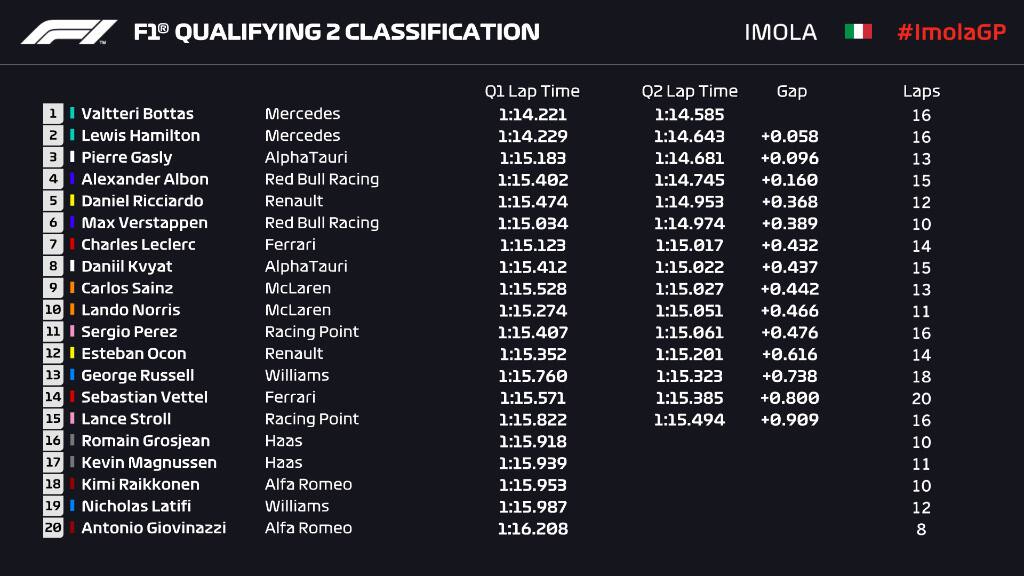Screen dimensions: 1024x576
Task: Select the position 20 number badge
Action: (53, 528)
